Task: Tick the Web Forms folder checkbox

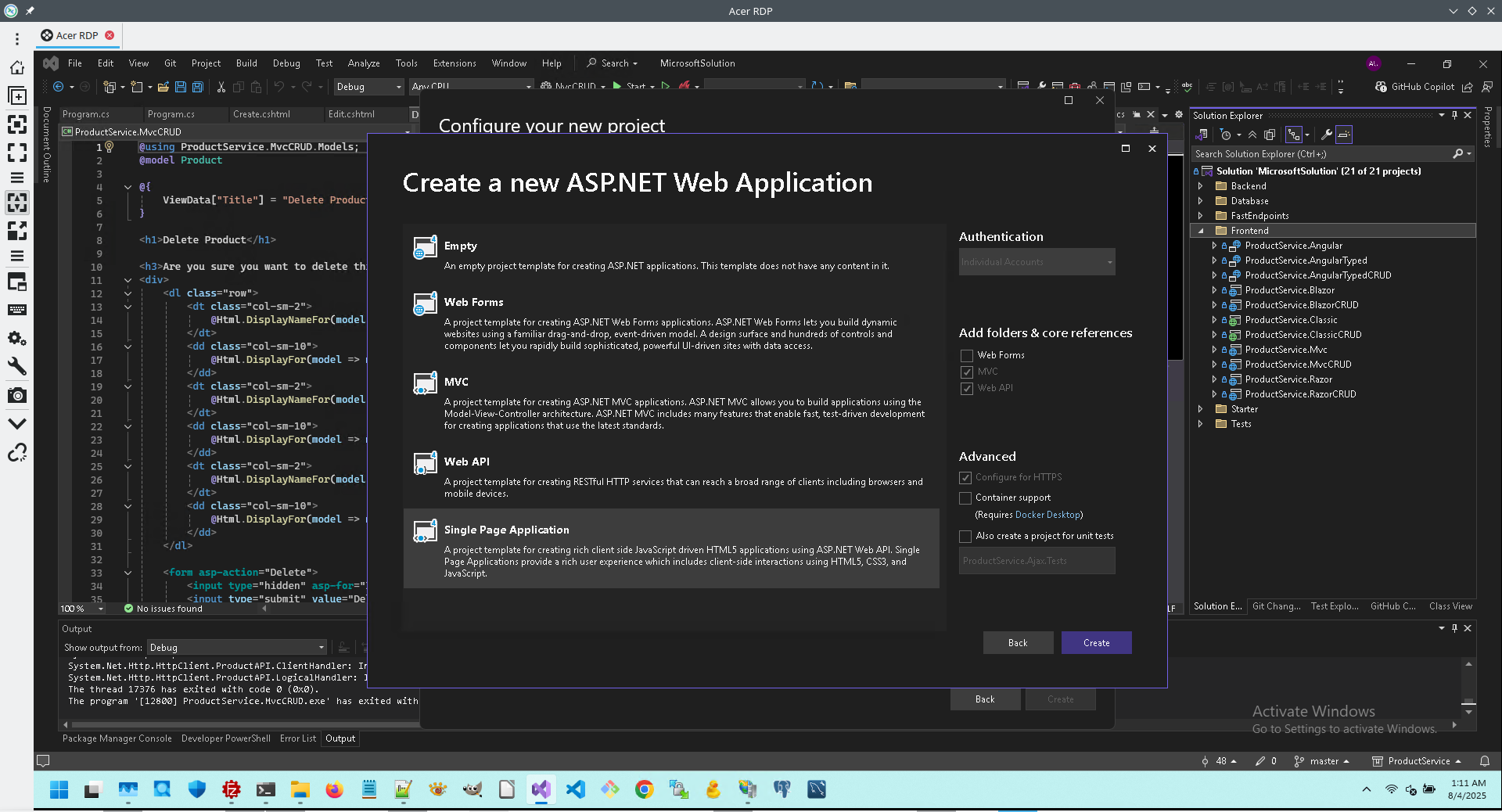Action: tap(967, 355)
